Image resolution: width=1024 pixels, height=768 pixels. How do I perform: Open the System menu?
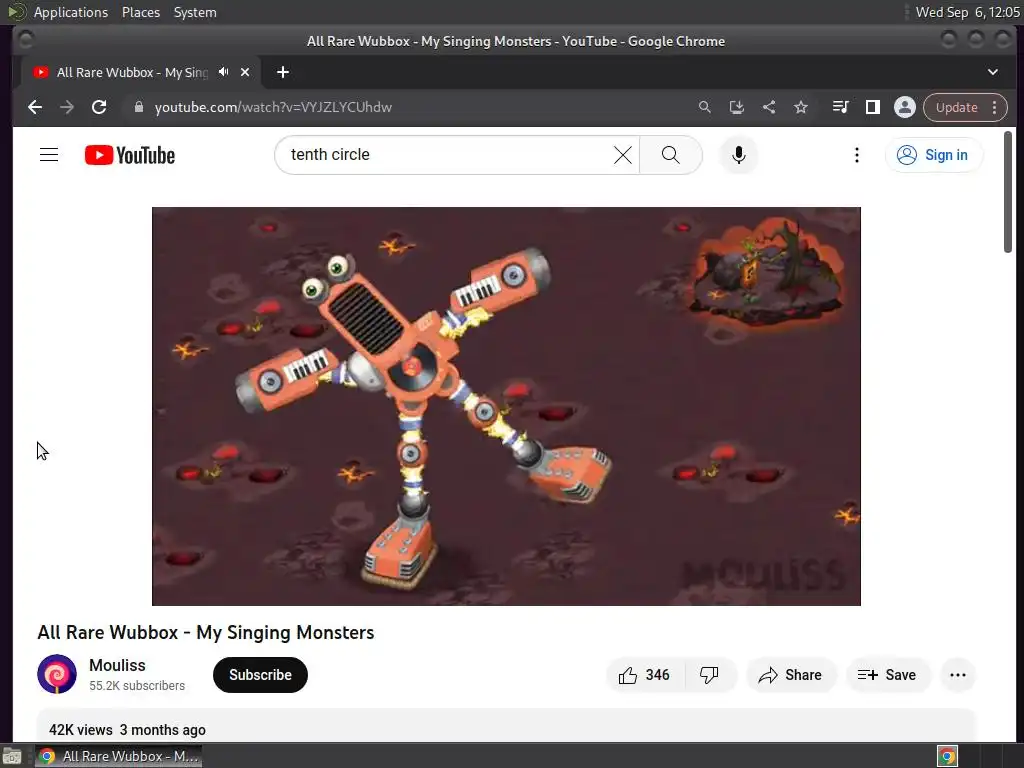(195, 12)
